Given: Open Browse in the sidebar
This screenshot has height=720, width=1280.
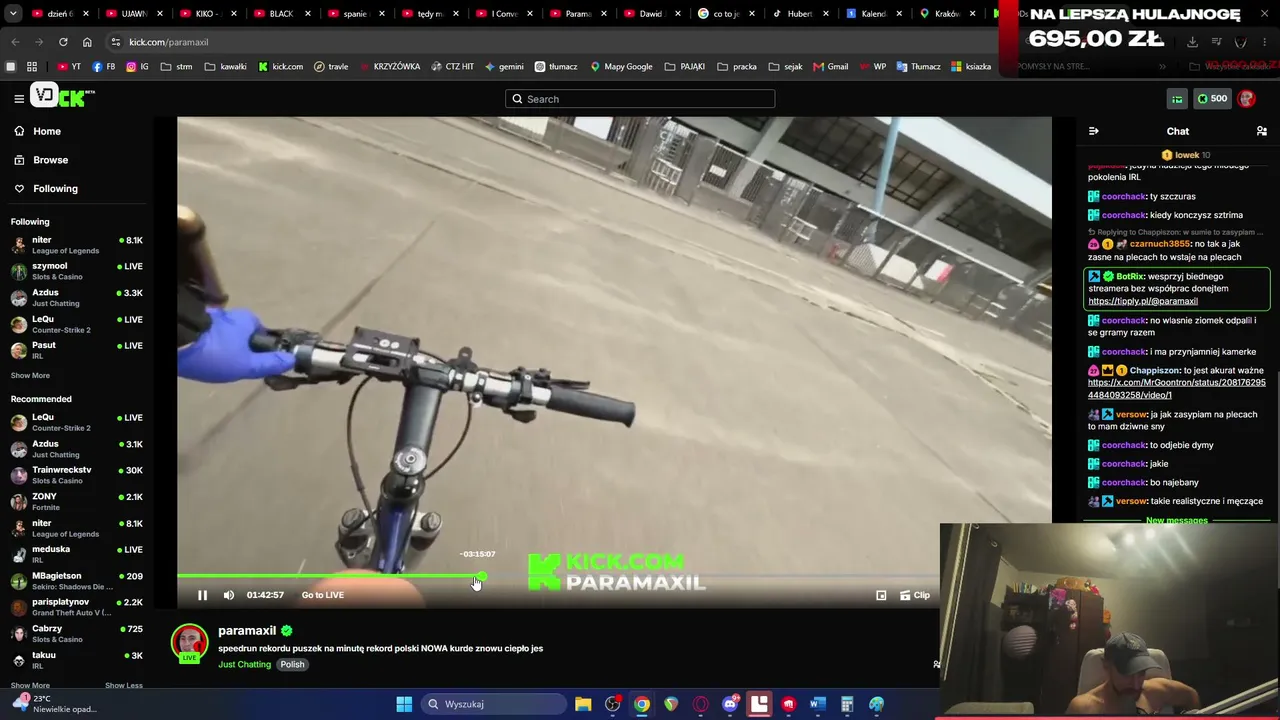Looking at the screenshot, I should point(50,160).
